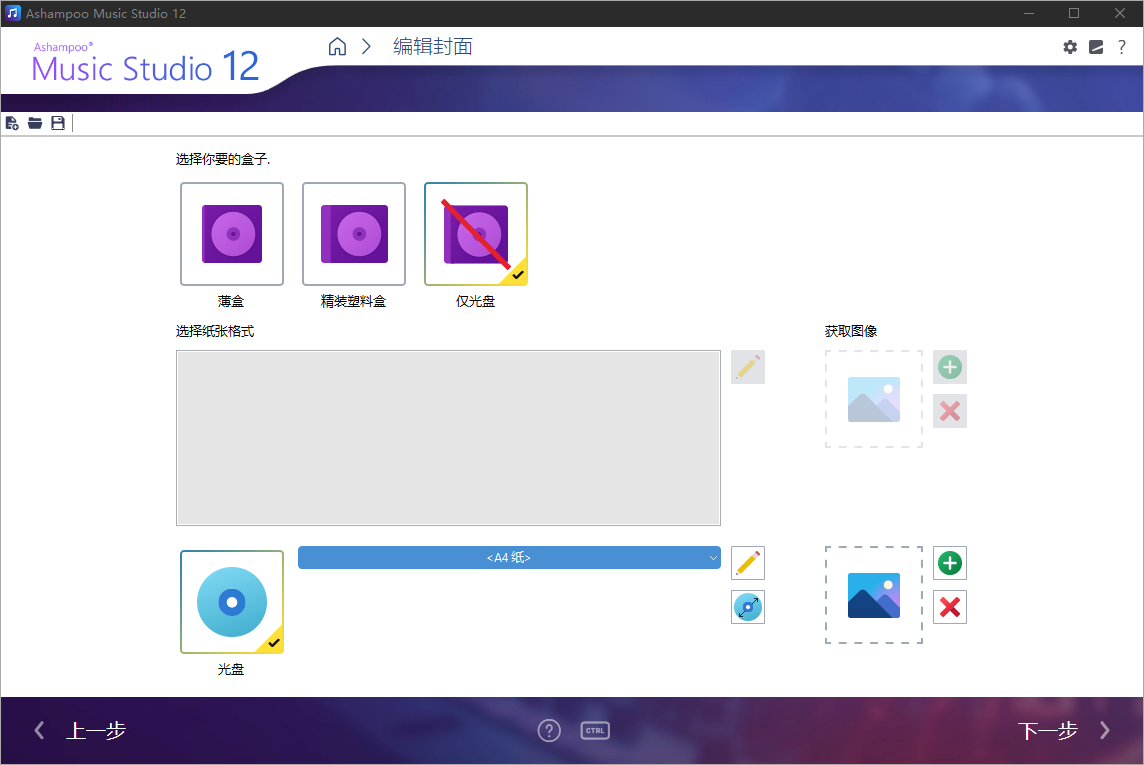
Task: Open help using the question mark icon
Action: coord(1122,46)
